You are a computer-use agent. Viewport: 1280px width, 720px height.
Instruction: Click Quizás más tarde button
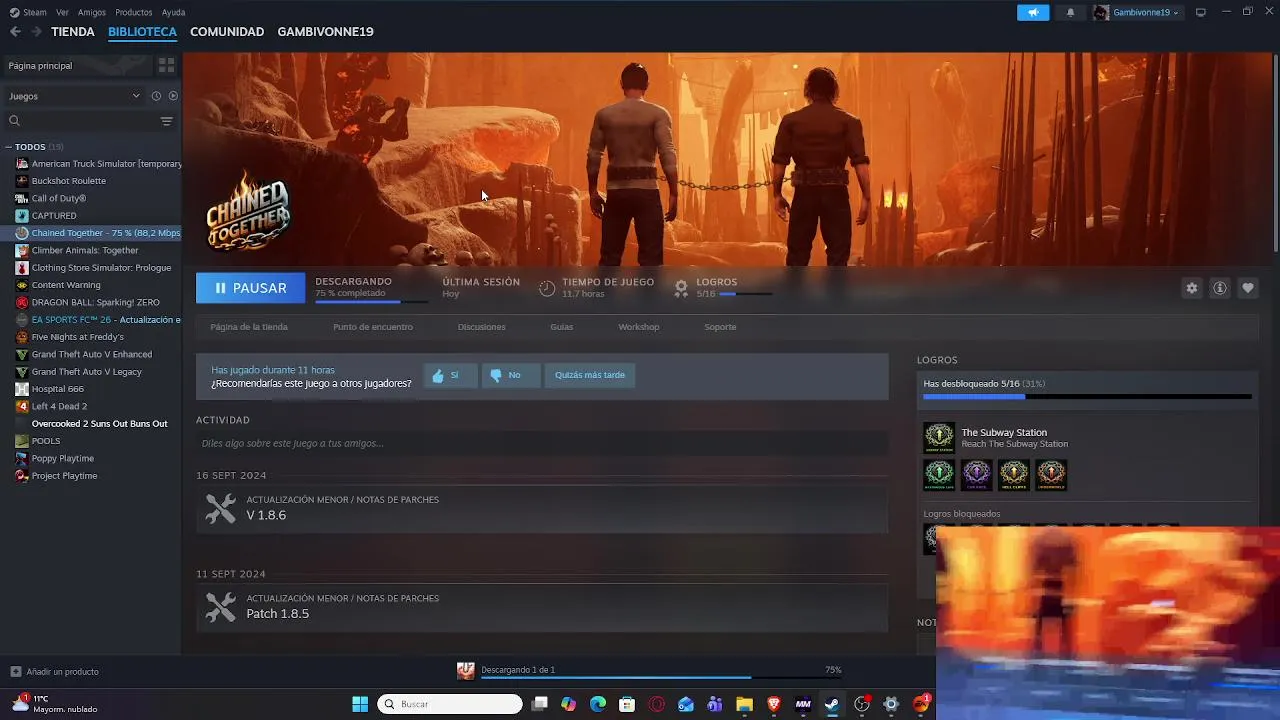pyautogui.click(x=590, y=375)
